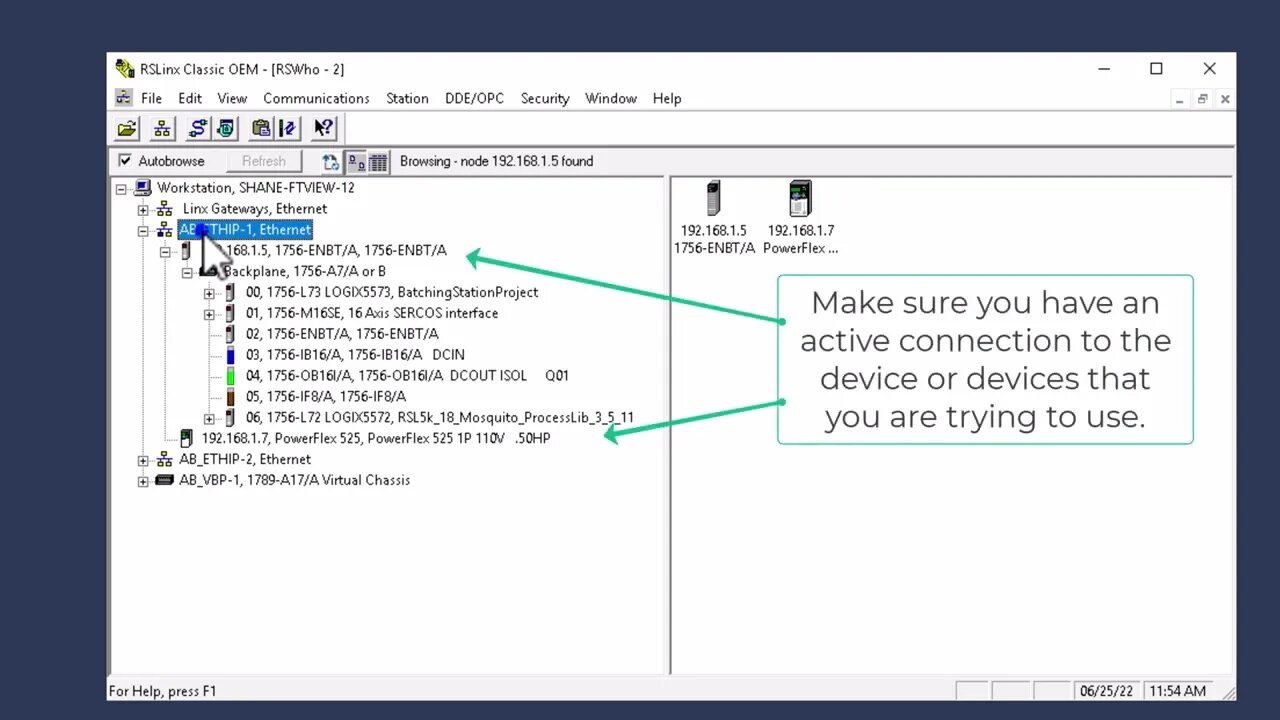
Task: Click the 11:54 AM status bar clock
Action: [1177, 691]
